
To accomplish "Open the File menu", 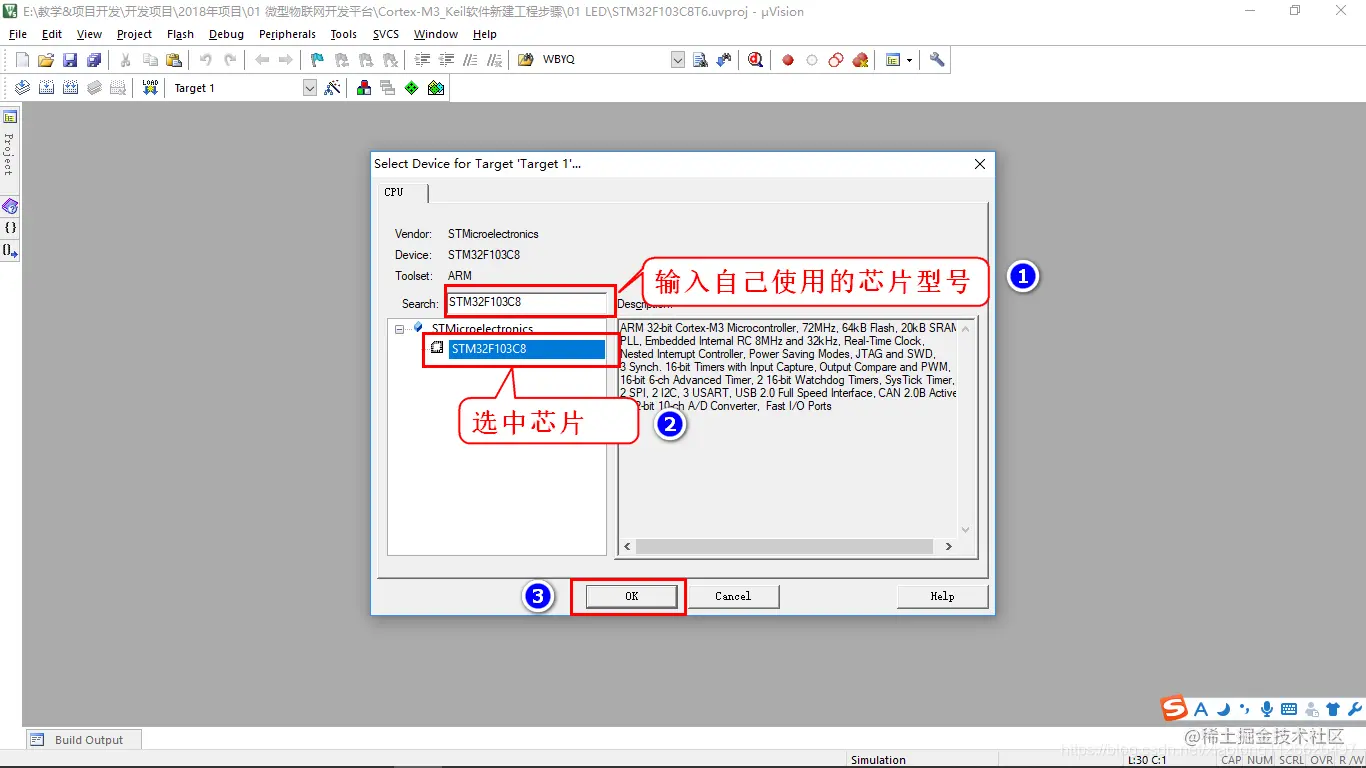I will point(18,34).
